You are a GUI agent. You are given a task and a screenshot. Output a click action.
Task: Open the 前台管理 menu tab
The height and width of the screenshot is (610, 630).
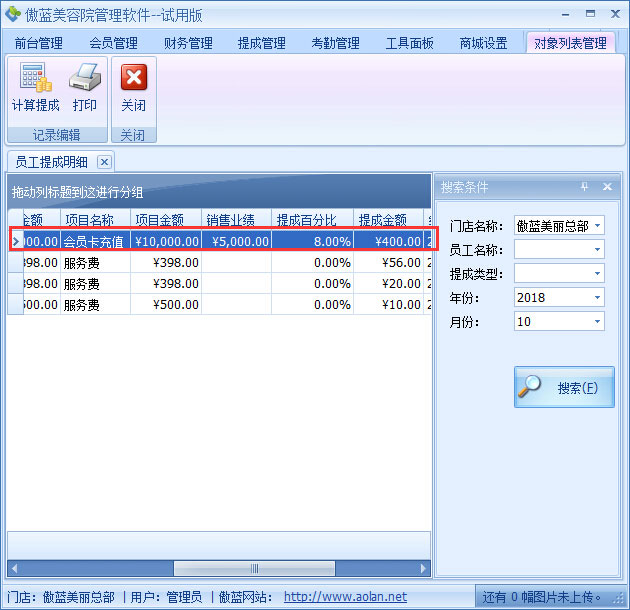tap(39, 43)
